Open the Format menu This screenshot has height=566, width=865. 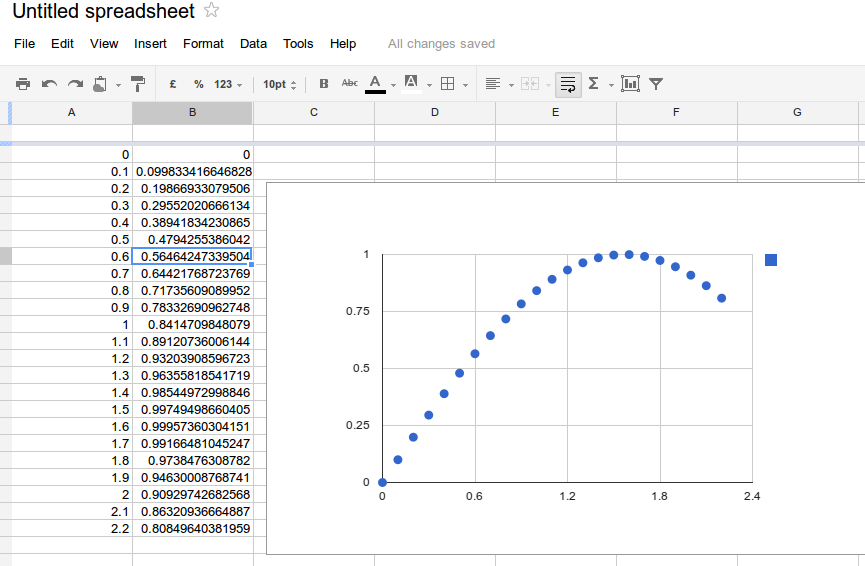point(203,44)
